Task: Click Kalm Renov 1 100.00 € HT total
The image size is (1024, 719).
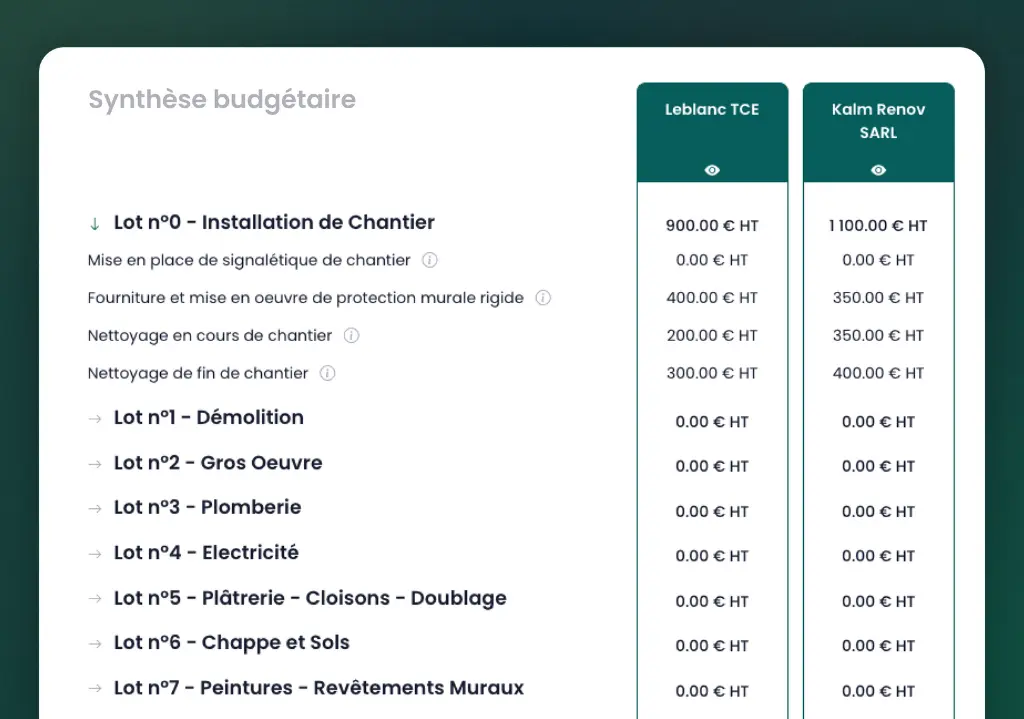Action: point(878,226)
